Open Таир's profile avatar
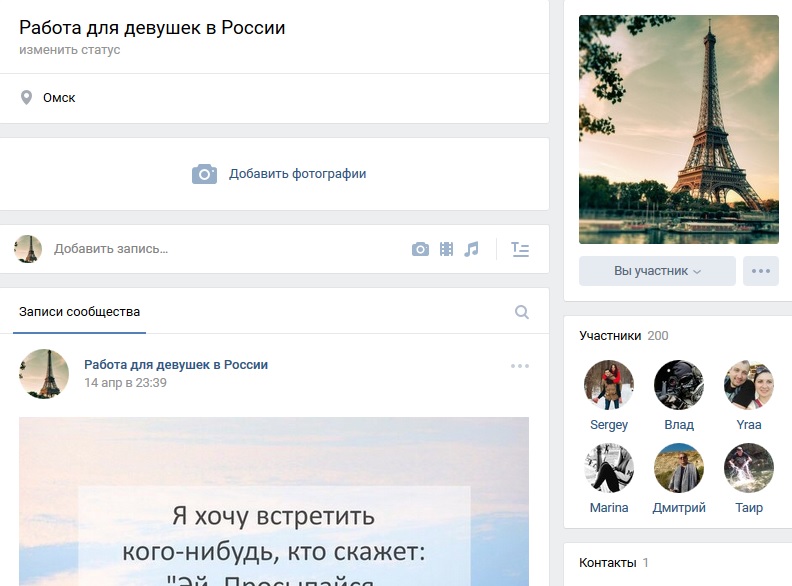This screenshot has height=586, width=792. pyautogui.click(x=749, y=468)
